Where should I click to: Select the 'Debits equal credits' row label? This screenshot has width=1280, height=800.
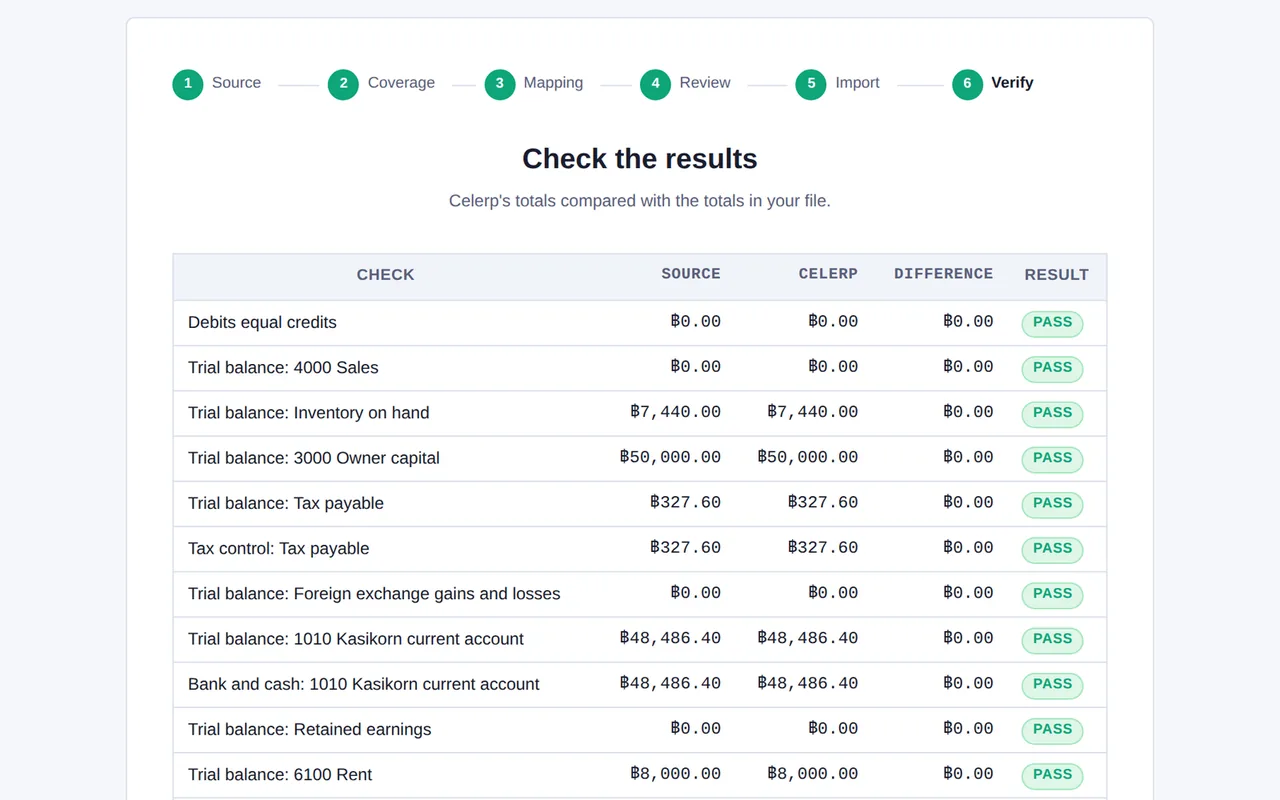click(262, 323)
